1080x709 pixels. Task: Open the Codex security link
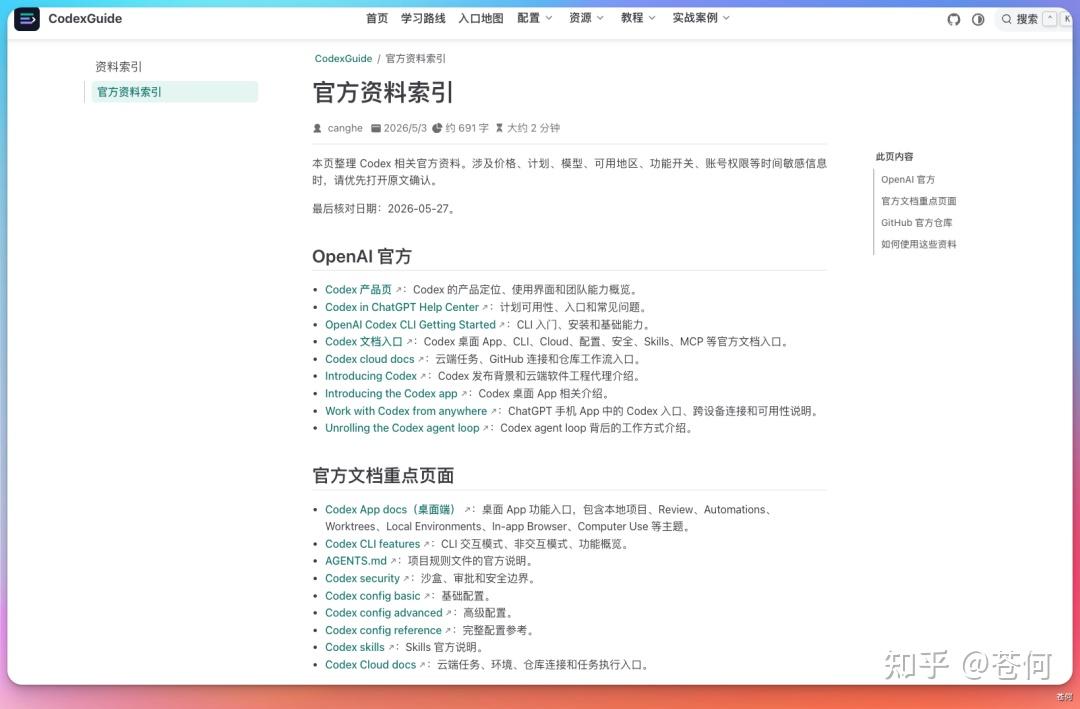coord(362,579)
